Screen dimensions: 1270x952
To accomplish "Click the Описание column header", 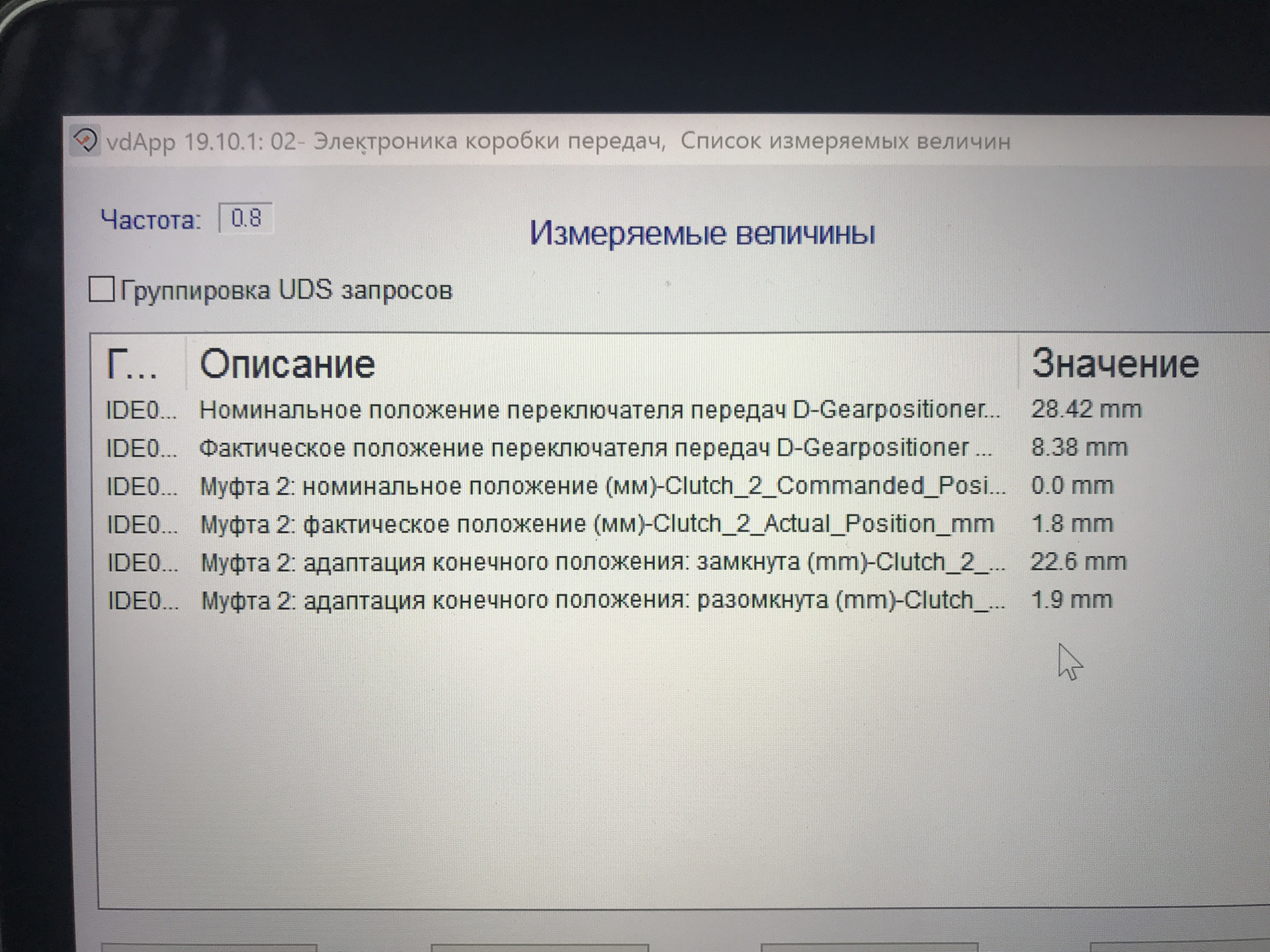I will tap(288, 364).
